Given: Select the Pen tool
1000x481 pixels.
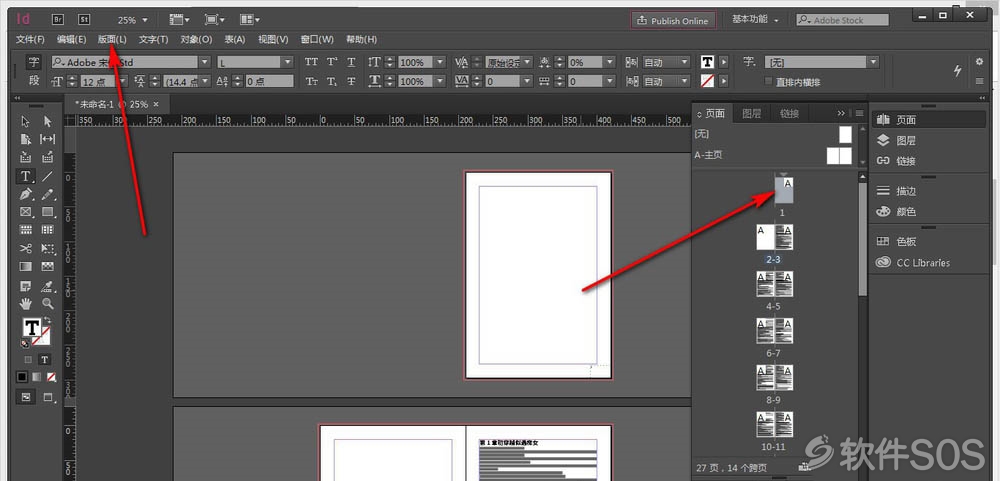Looking at the screenshot, I should (x=26, y=194).
